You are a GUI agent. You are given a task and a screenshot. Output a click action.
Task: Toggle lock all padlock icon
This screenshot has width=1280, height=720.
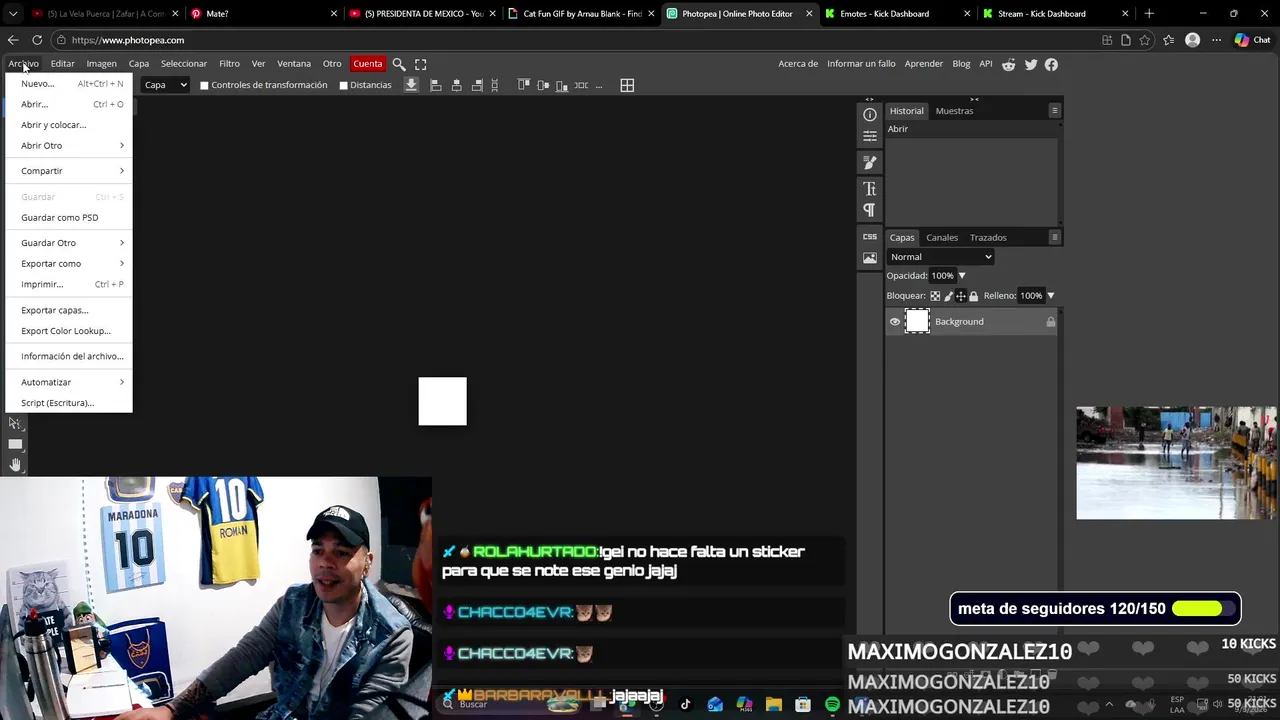[973, 296]
